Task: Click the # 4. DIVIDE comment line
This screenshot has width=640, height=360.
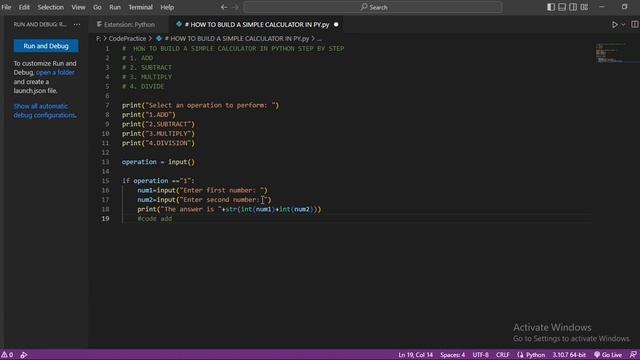Action: 143,87
